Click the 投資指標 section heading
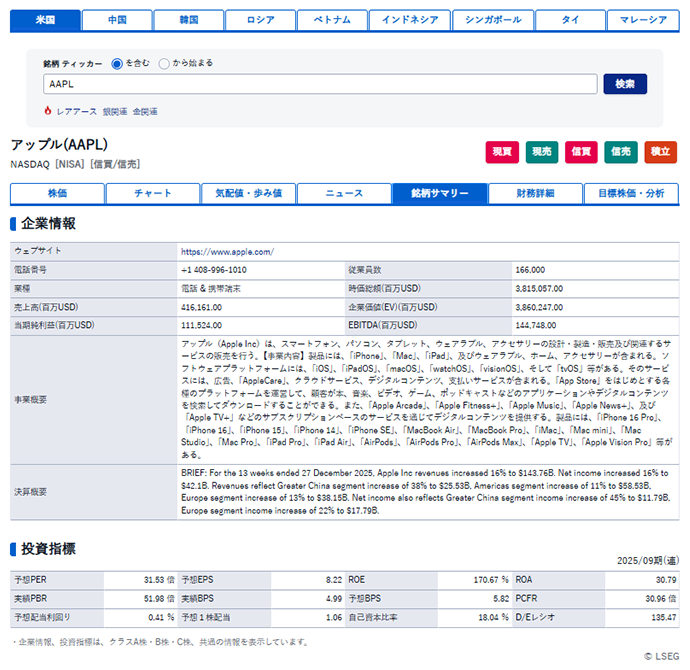Screen dimensions: 690x670 [48, 549]
